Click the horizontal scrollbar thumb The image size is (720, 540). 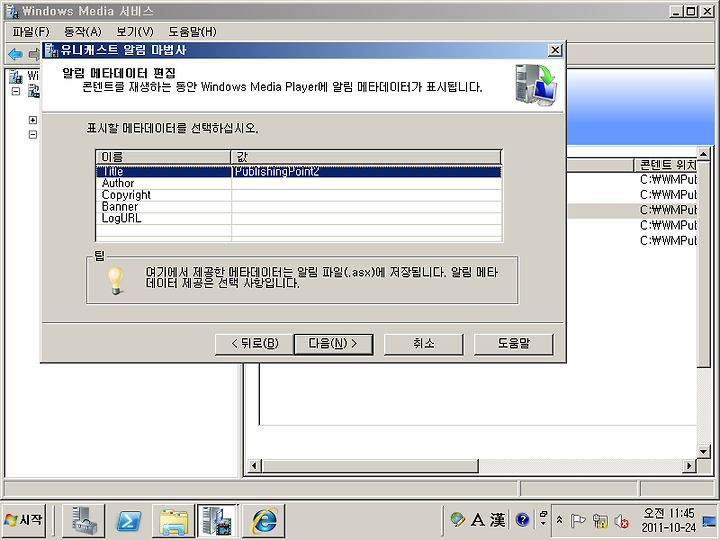pyautogui.click(x=370, y=466)
